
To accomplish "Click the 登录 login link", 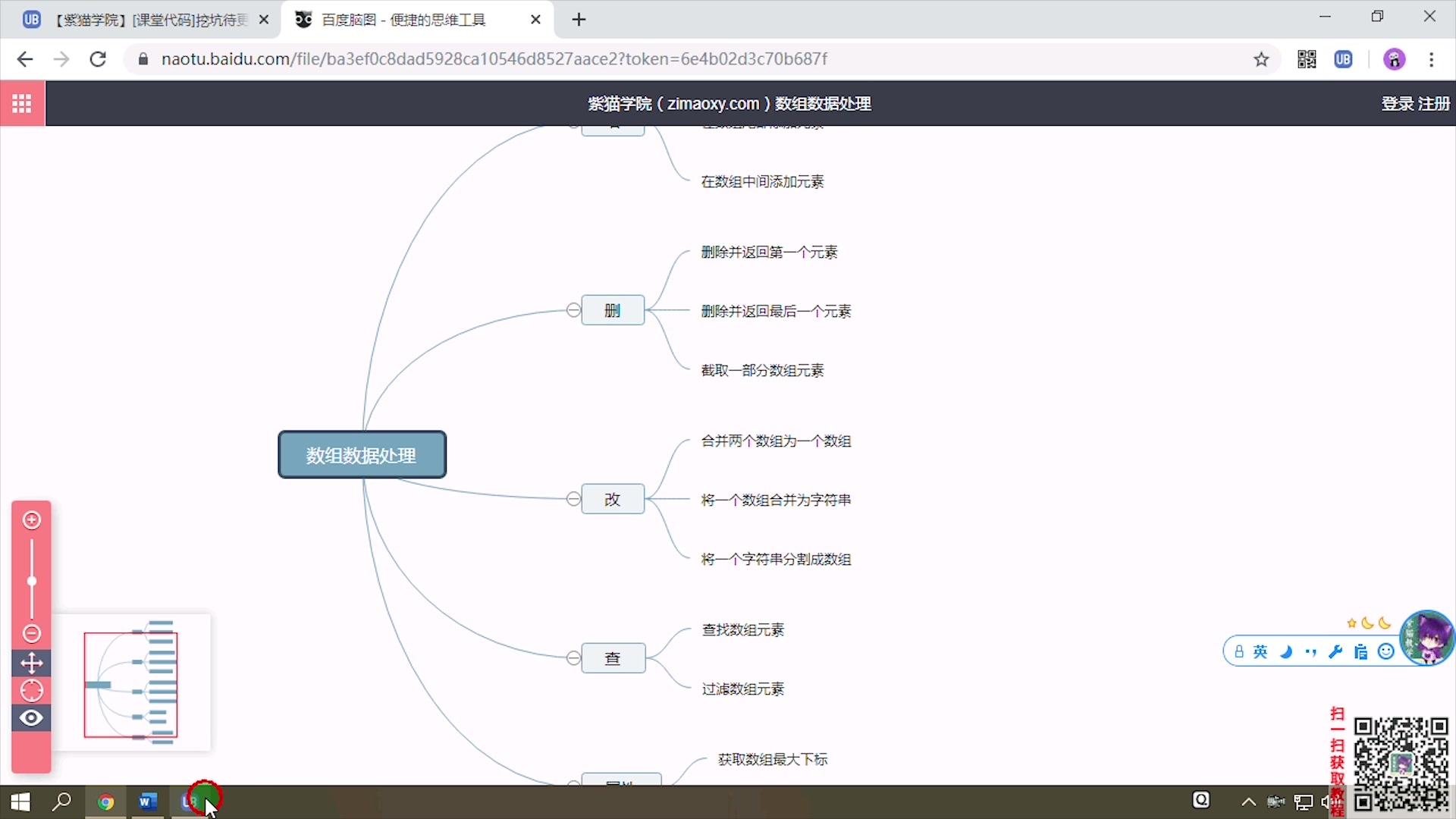I will coord(1397,104).
